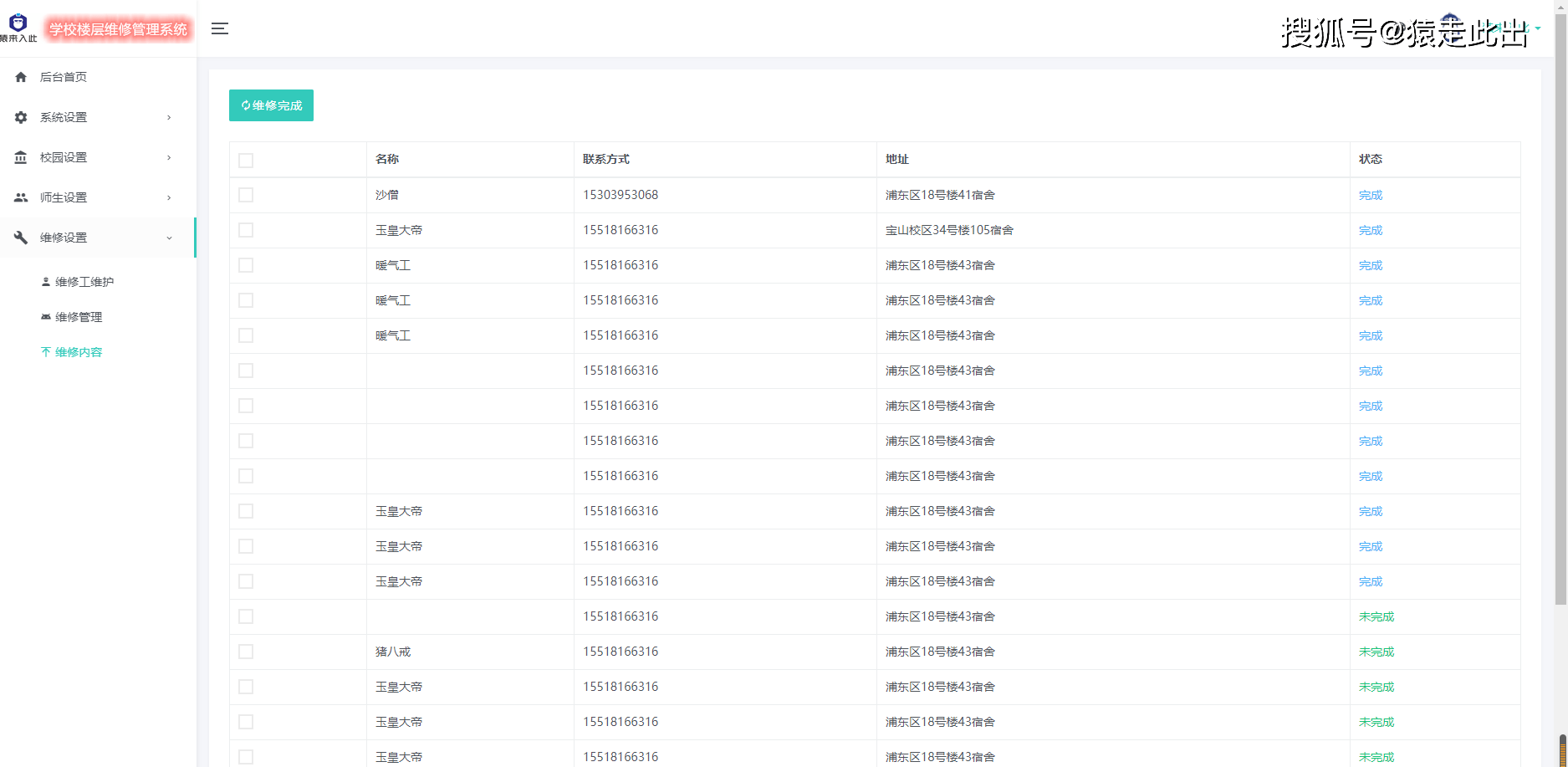Screen dimensions: 1568x767
Task: Click phone number 15303953068
Action: 621,195
